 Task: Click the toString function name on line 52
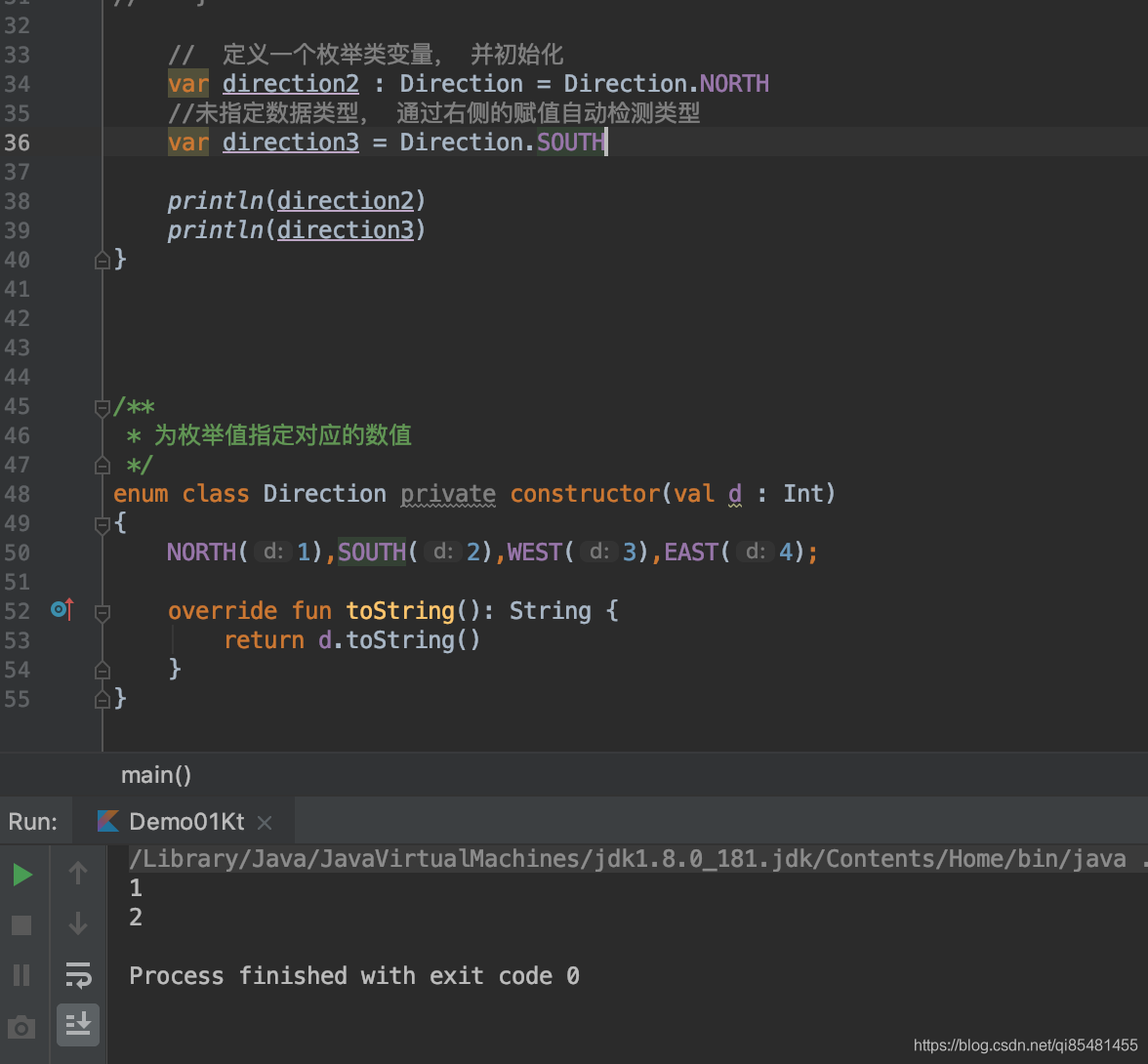click(400, 611)
